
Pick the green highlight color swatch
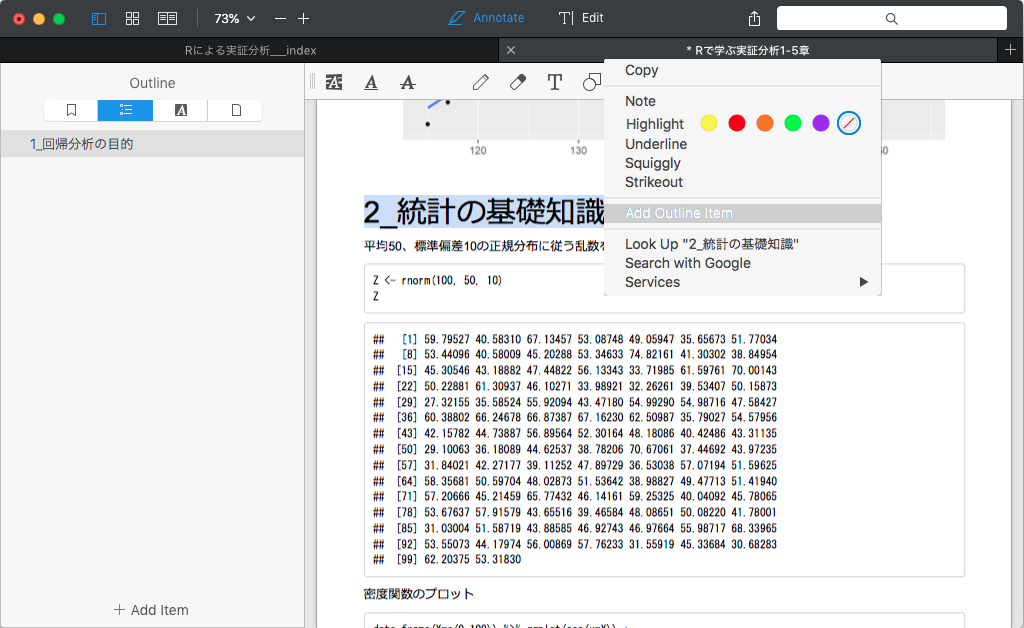(x=793, y=123)
